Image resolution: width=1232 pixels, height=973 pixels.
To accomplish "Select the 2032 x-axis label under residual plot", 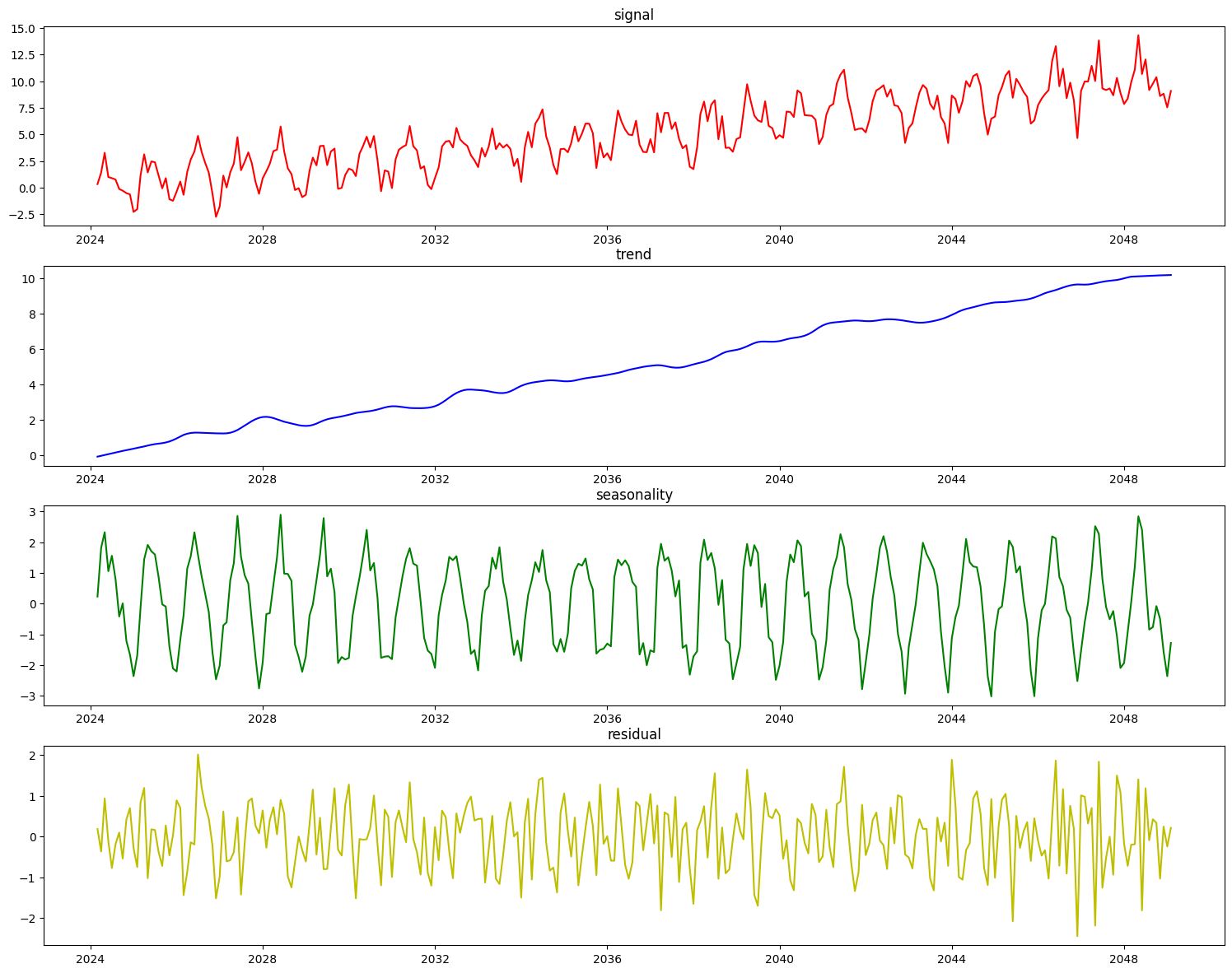I will 435,959.
